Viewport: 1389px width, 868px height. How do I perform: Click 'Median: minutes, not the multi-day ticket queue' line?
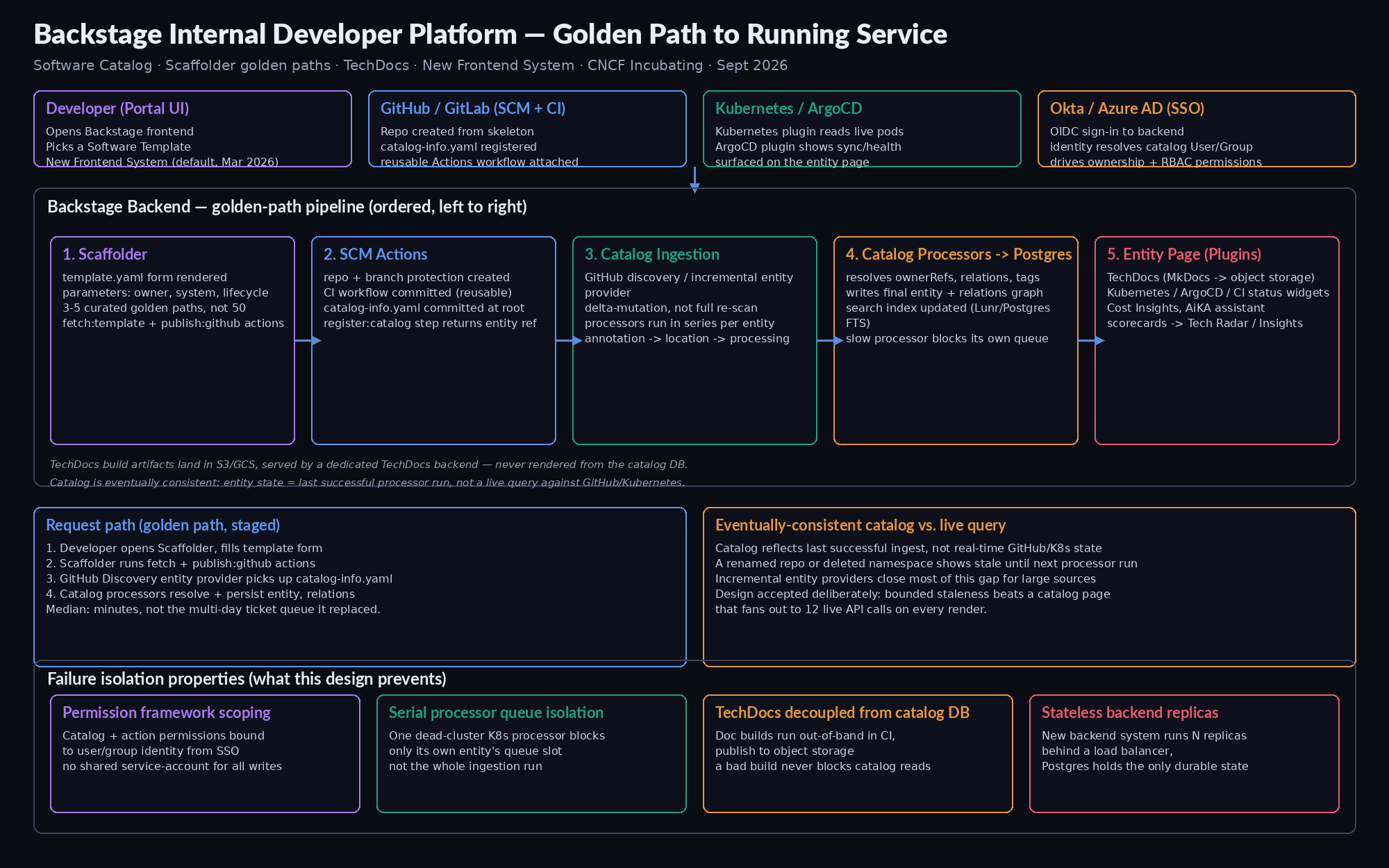[213, 609]
